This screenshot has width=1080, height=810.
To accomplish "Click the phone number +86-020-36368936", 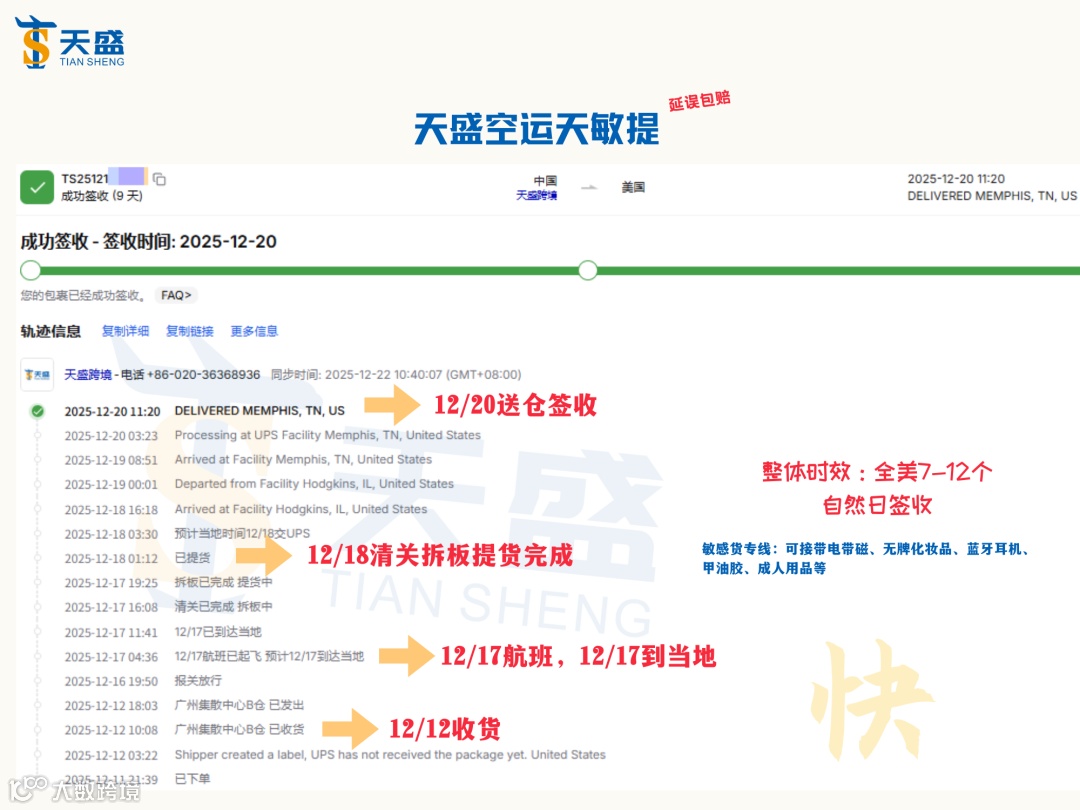I will (x=203, y=375).
